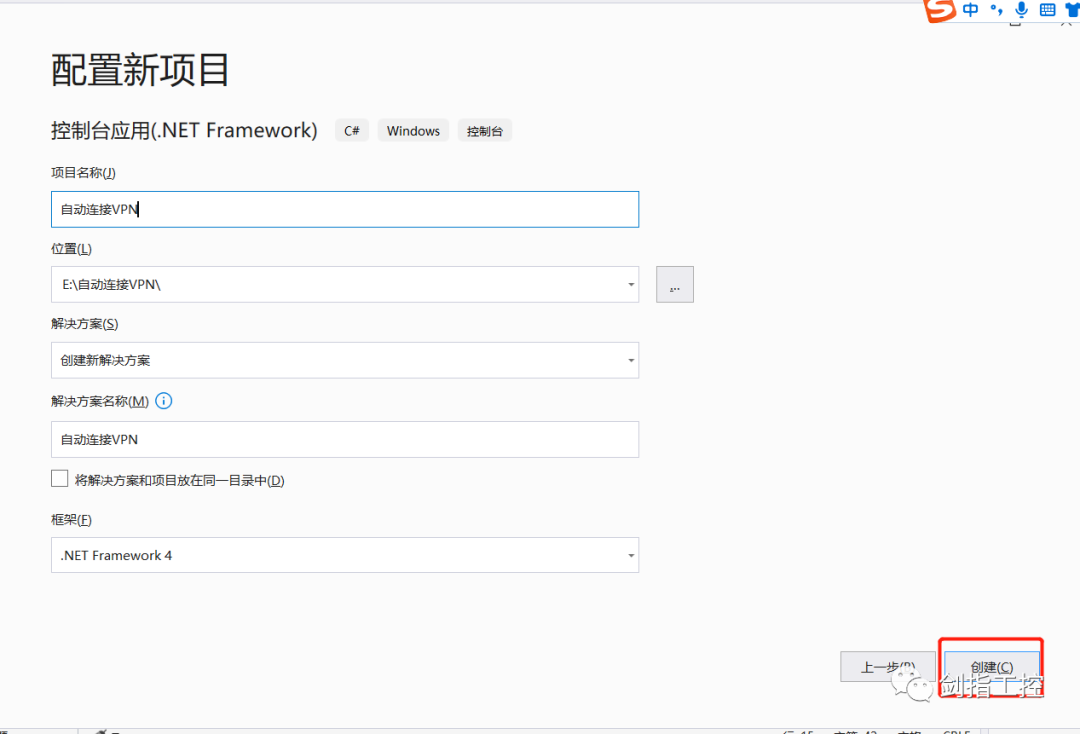The height and width of the screenshot is (734, 1080).
Task: Open the IME soft keyboard icon
Action: point(1047,10)
